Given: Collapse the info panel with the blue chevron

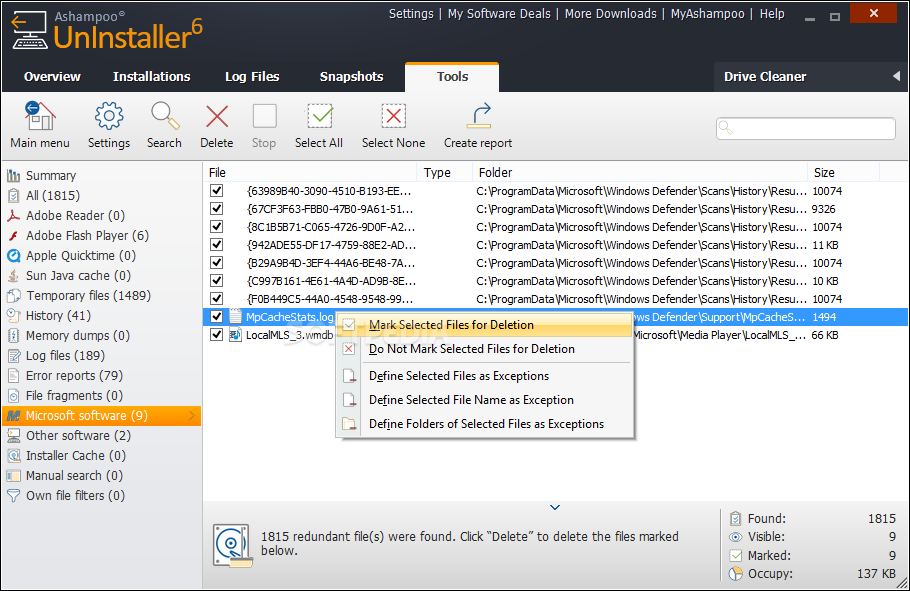Looking at the screenshot, I should tap(555, 507).
